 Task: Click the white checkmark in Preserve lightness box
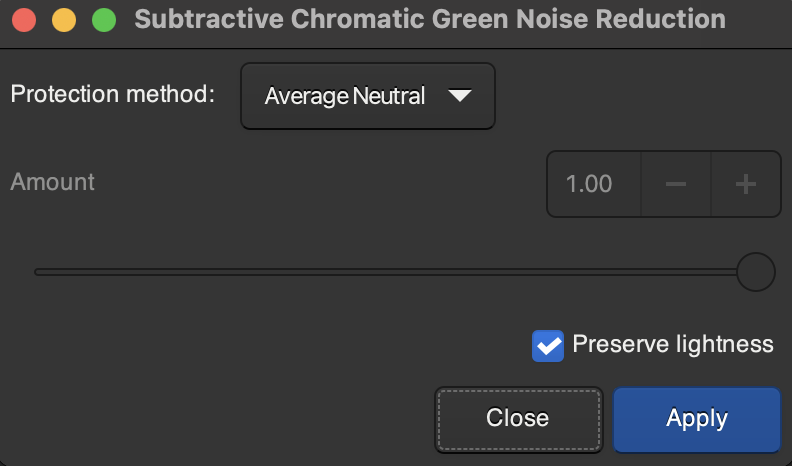pos(548,346)
